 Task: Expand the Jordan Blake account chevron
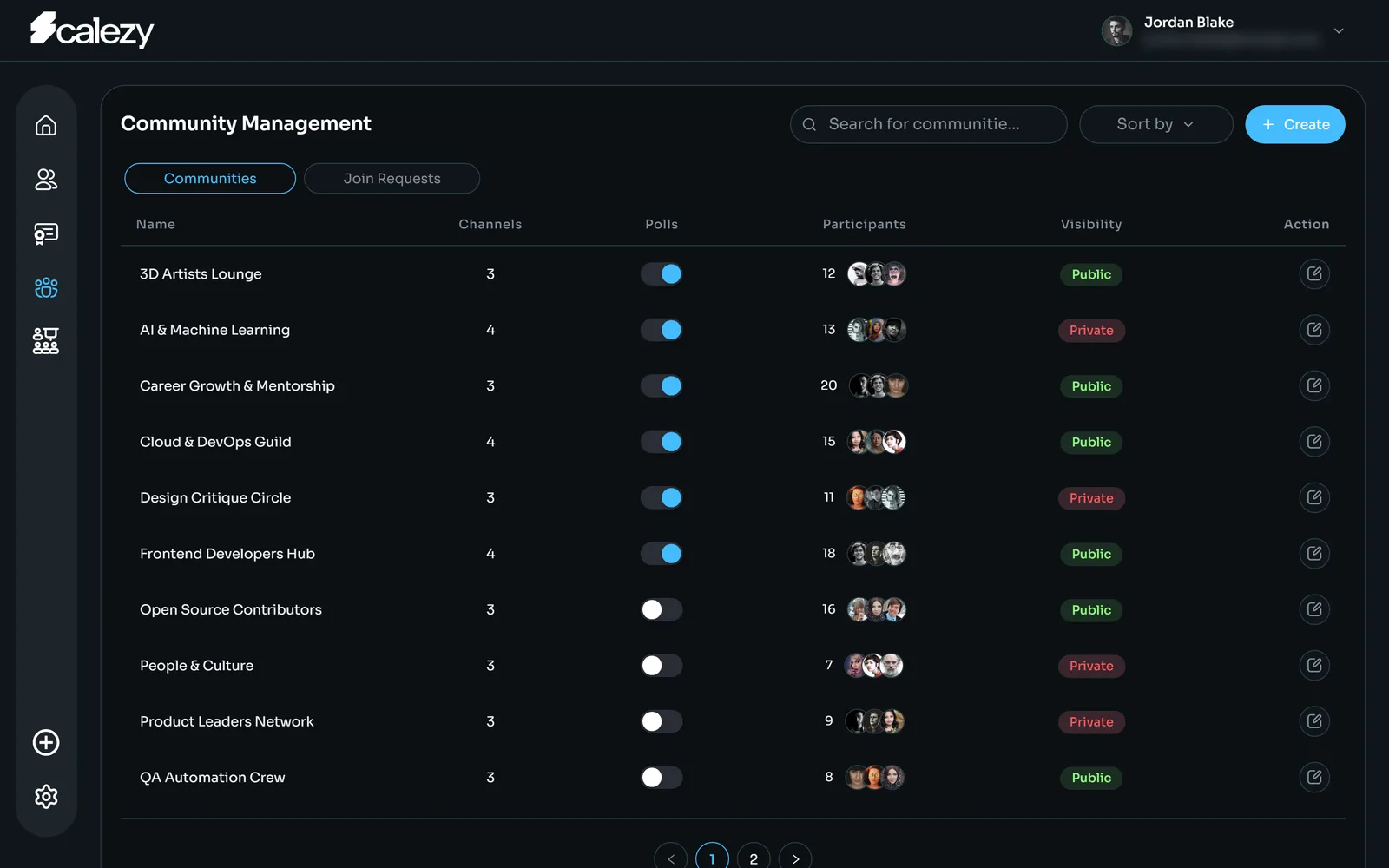click(x=1339, y=31)
